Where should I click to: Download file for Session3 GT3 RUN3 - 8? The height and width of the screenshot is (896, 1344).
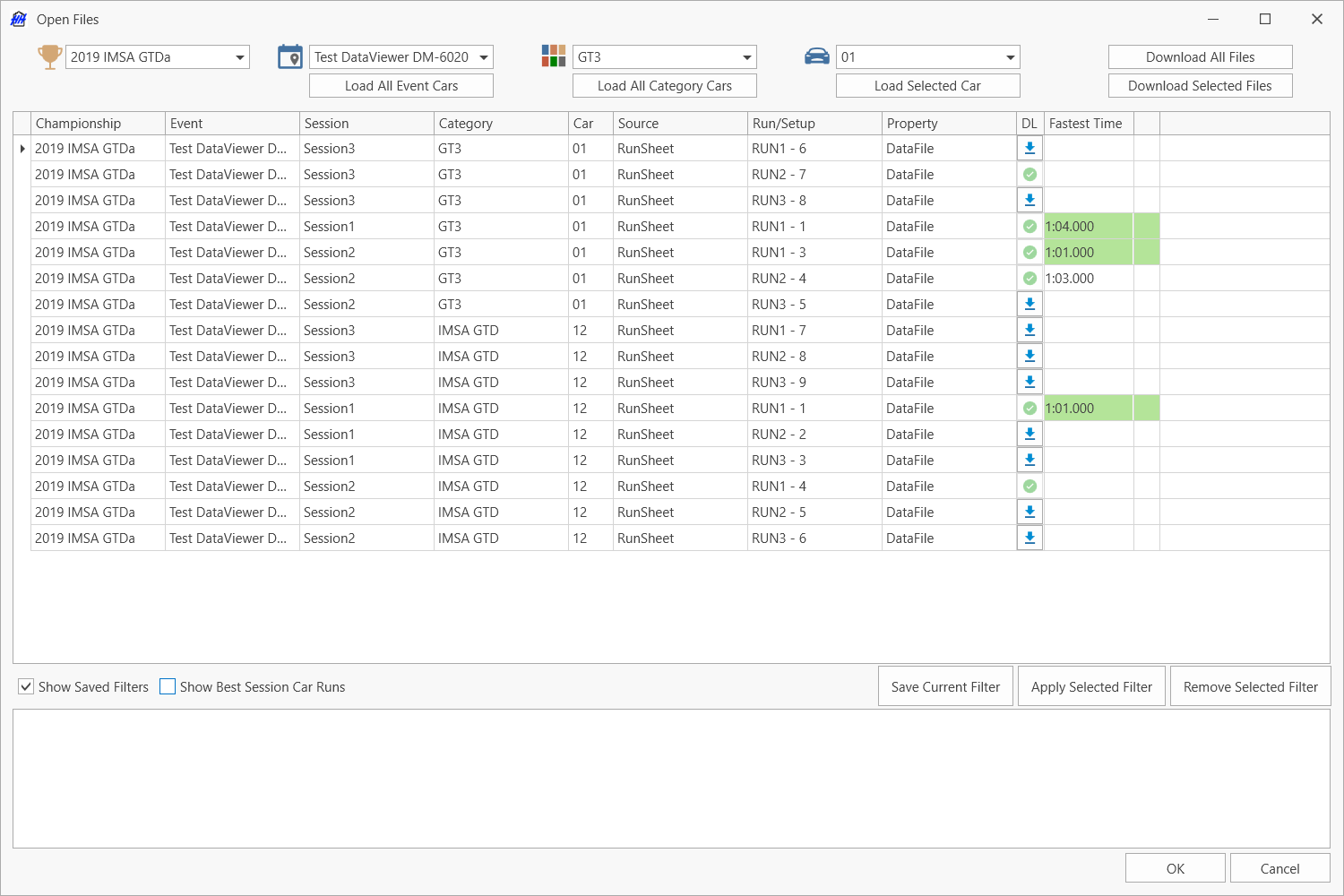[x=1030, y=200]
